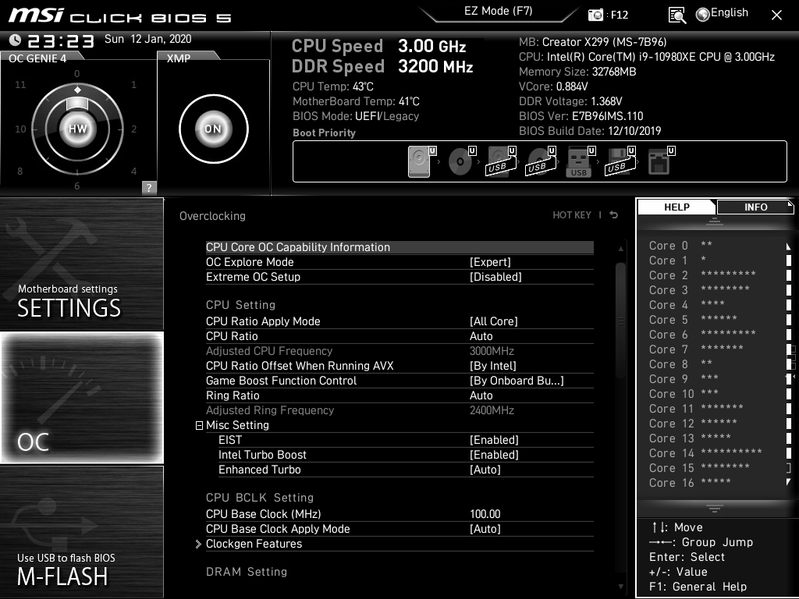Click the Adjusted Ring Frequency 2400MHz row

pyautogui.click(x=400, y=410)
